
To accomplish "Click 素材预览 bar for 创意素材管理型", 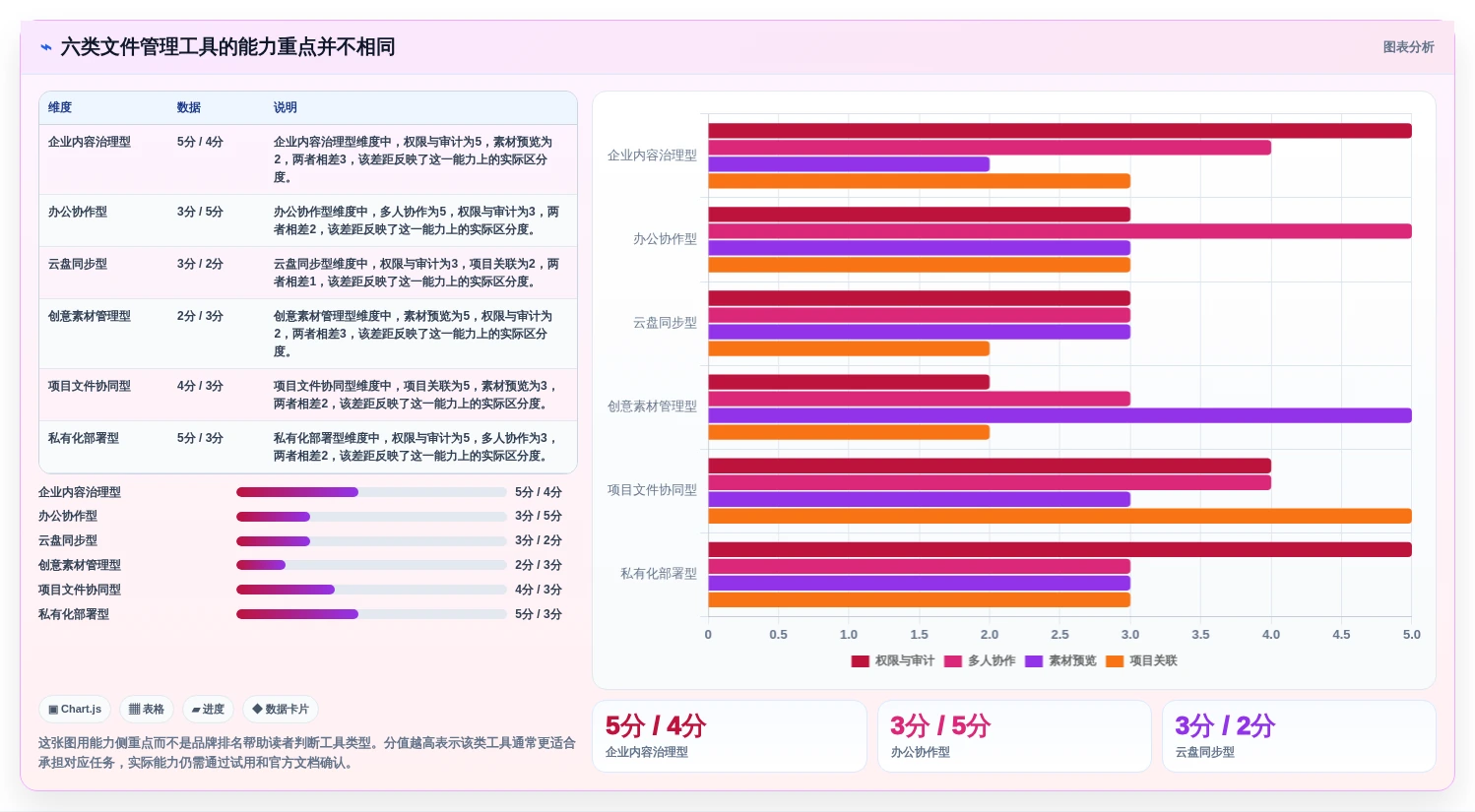I will click(1059, 415).
